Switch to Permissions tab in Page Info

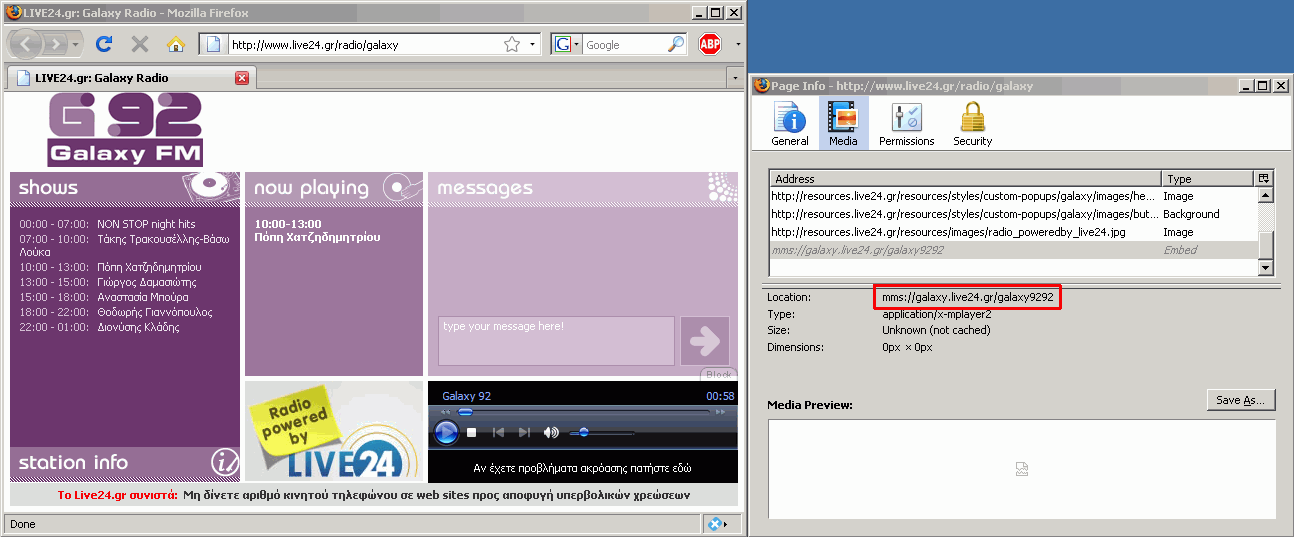[906, 124]
